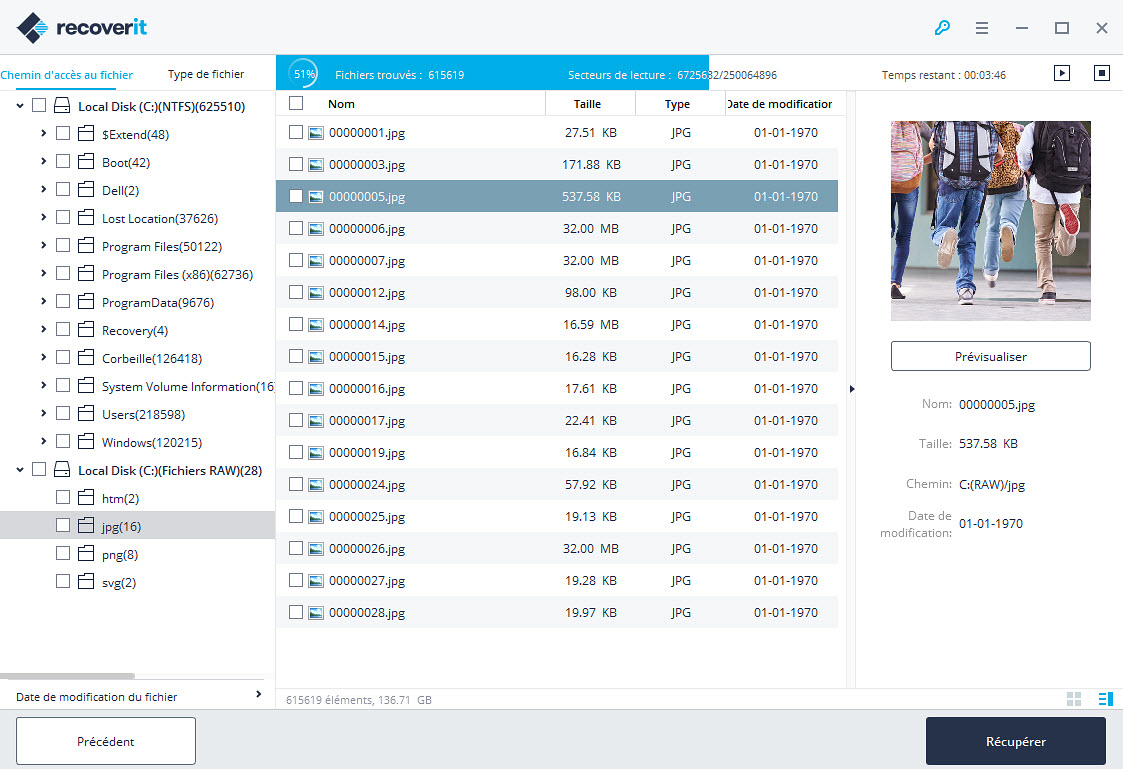Sort by the Taille column header
The width and height of the screenshot is (1123, 769).
click(587, 104)
